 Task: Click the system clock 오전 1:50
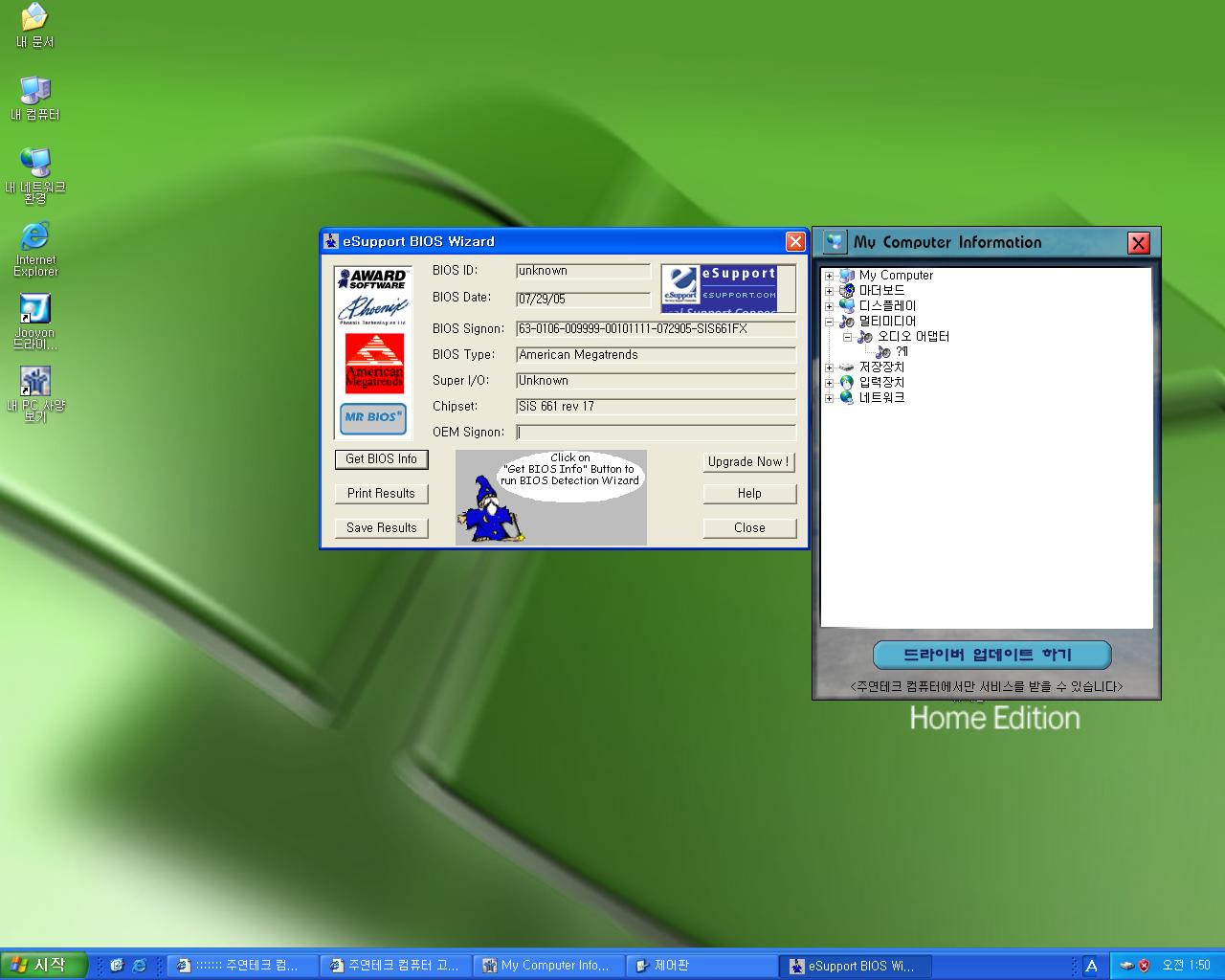1186,966
